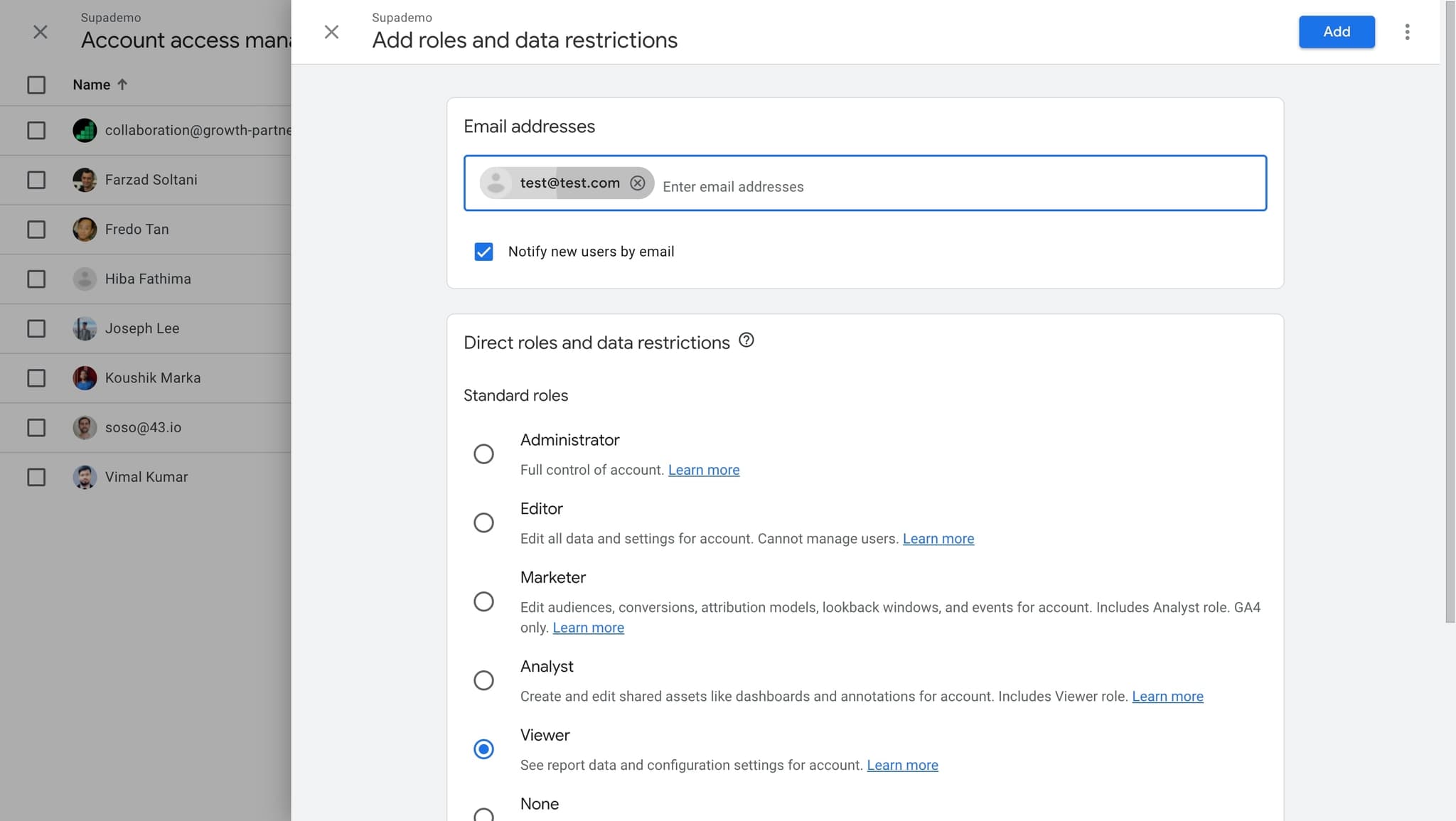
Task: Open Learn more link for Administrator
Action: [703, 470]
